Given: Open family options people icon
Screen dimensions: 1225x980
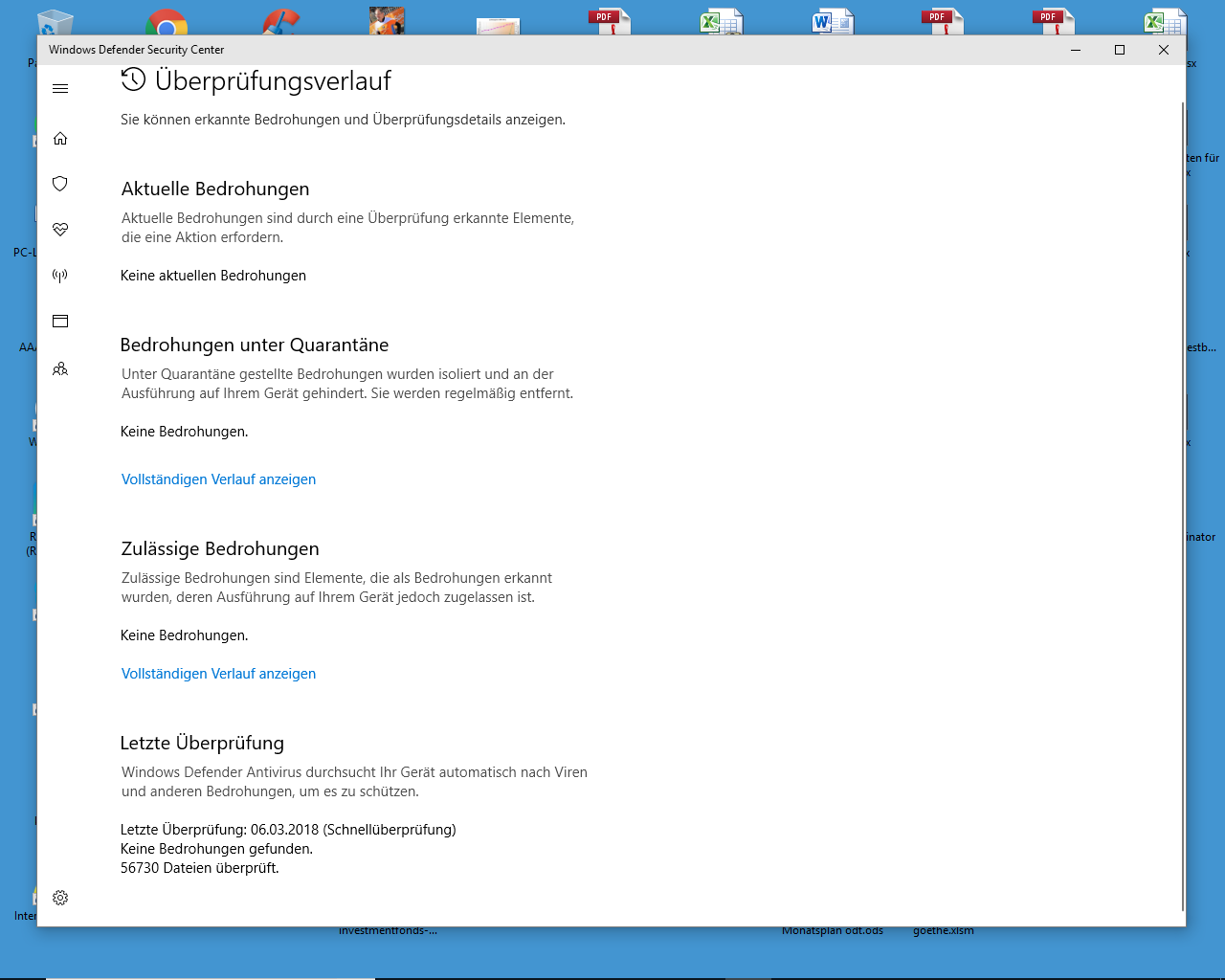Looking at the screenshot, I should (60, 368).
